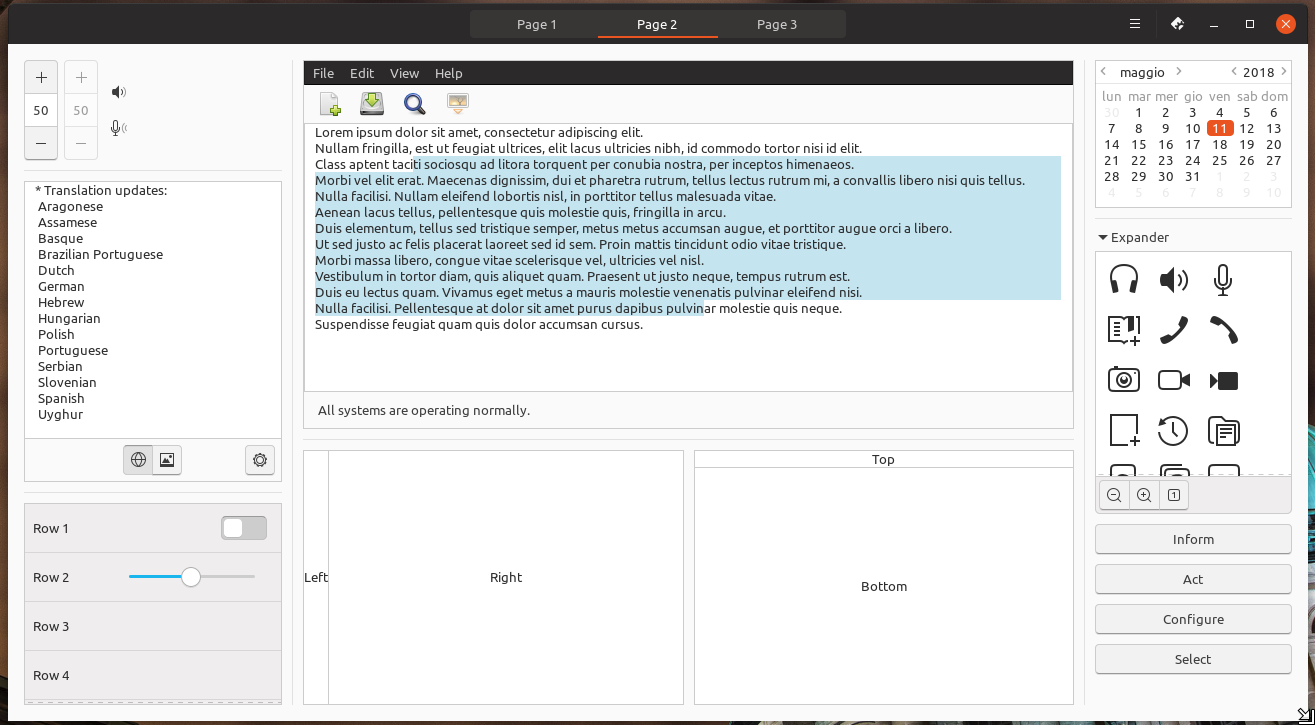The image size is (1315, 725).
Task: Open the File menu
Action: [x=323, y=73]
